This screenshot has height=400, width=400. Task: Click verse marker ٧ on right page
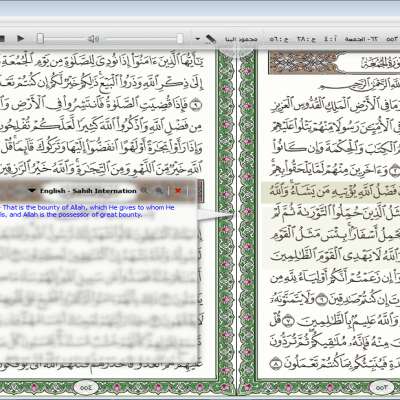[288, 321]
